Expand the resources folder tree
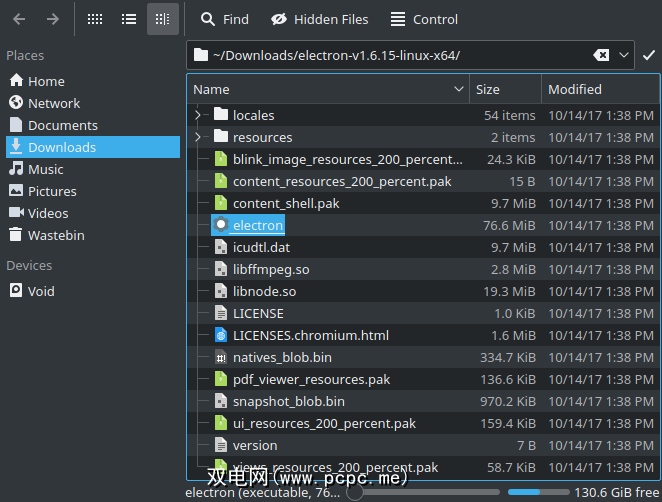This screenshot has height=502, width=662. (x=198, y=137)
